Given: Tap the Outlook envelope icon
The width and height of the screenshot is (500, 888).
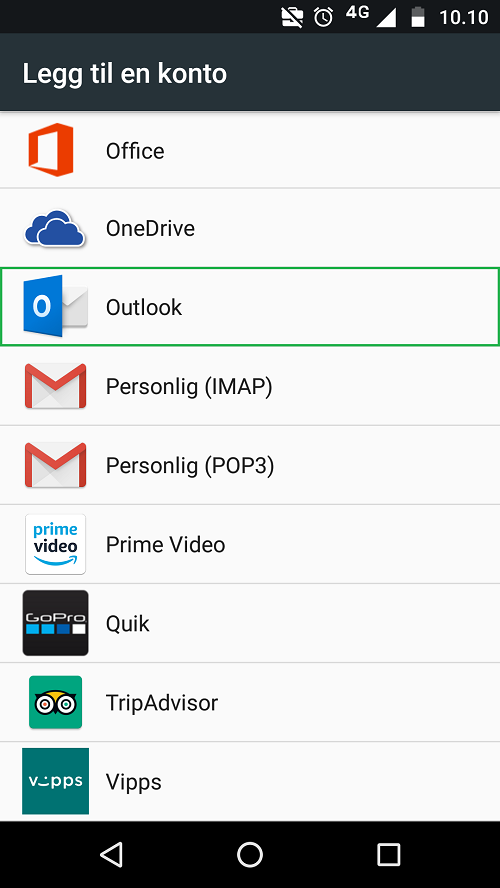Looking at the screenshot, I should coord(55,306).
